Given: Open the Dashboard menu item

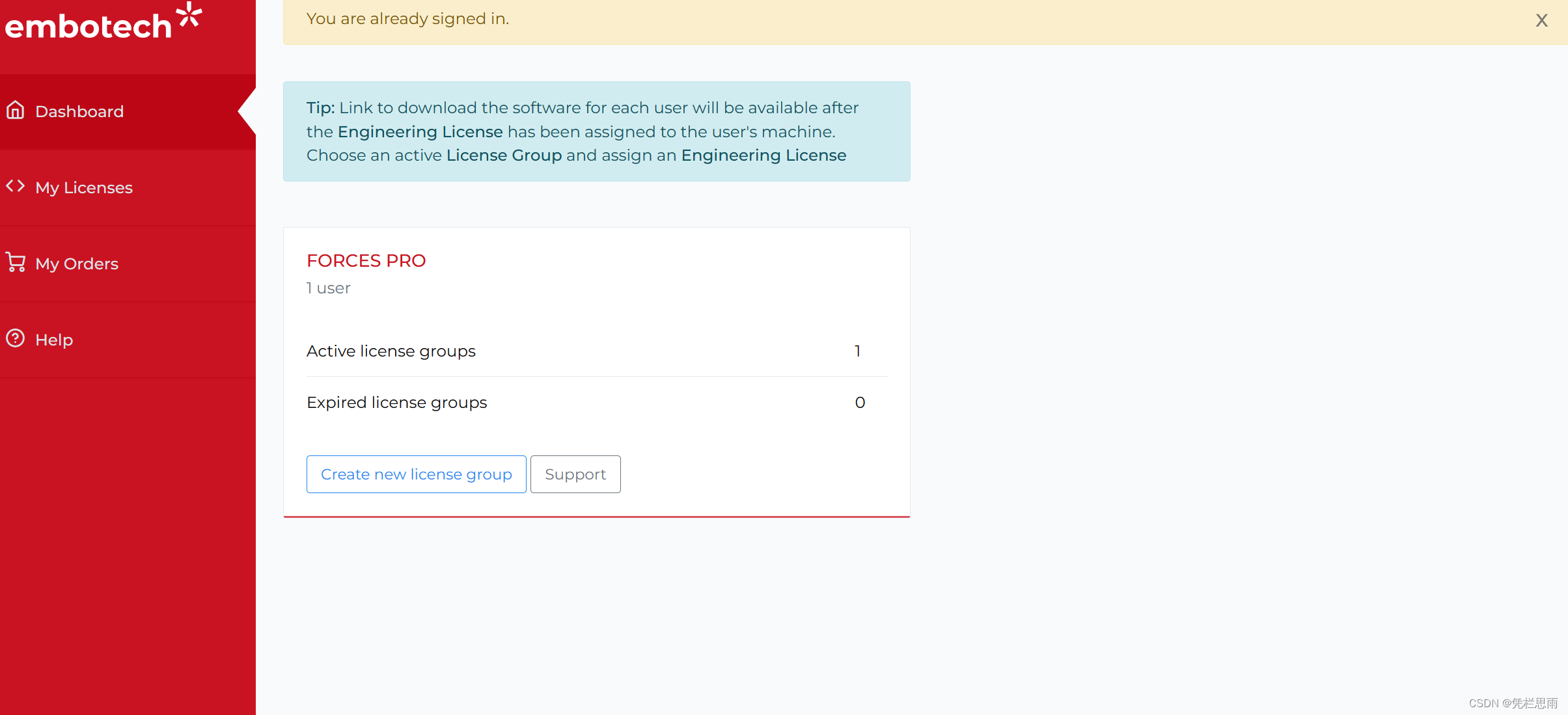Looking at the screenshot, I should 128,111.
